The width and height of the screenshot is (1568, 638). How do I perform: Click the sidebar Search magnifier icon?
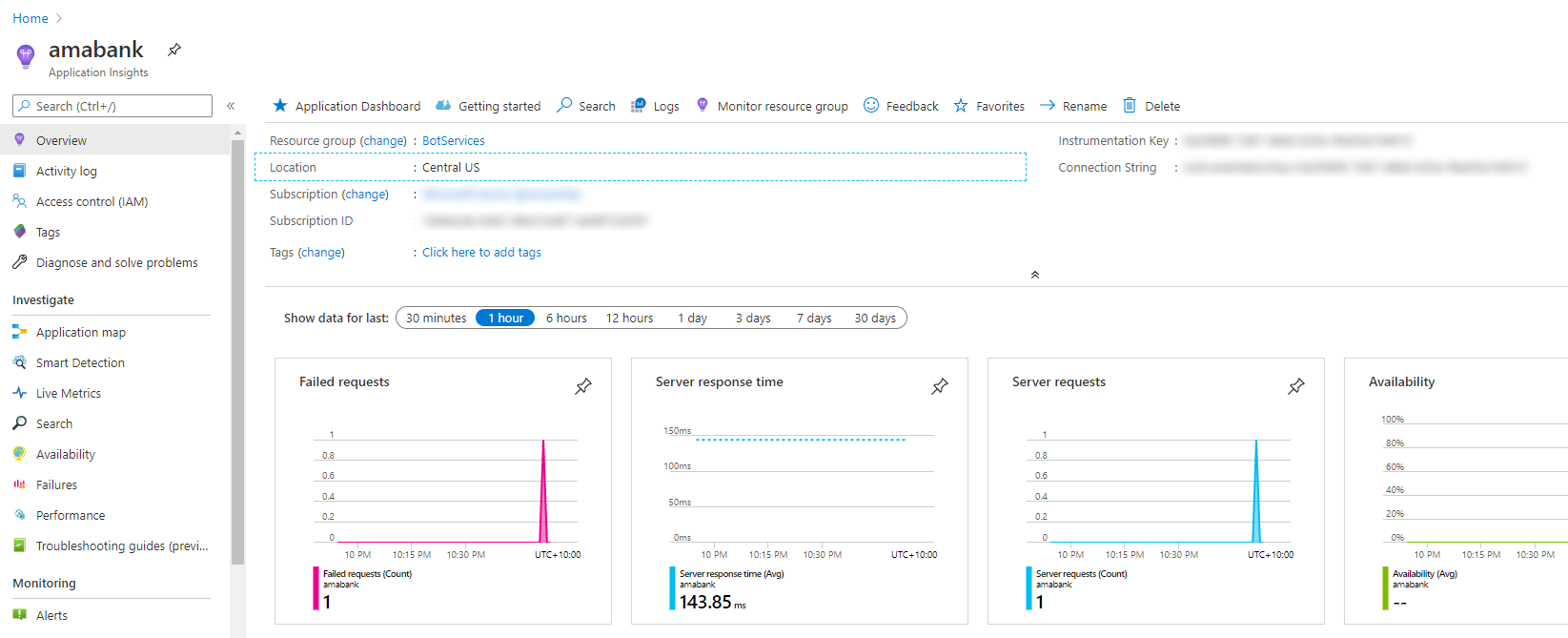point(19,422)
